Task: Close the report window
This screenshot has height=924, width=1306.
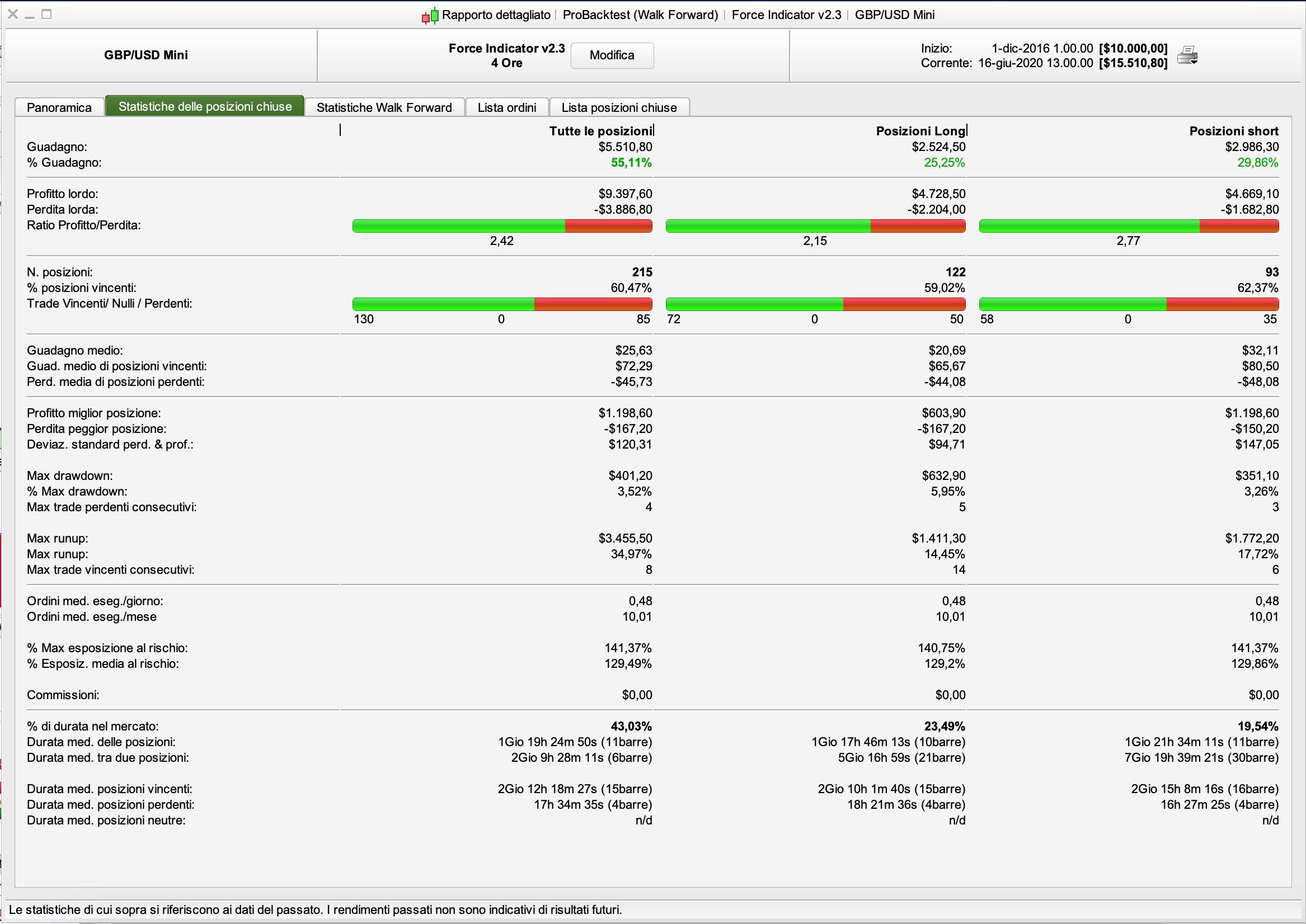Action: pos(12,14)
